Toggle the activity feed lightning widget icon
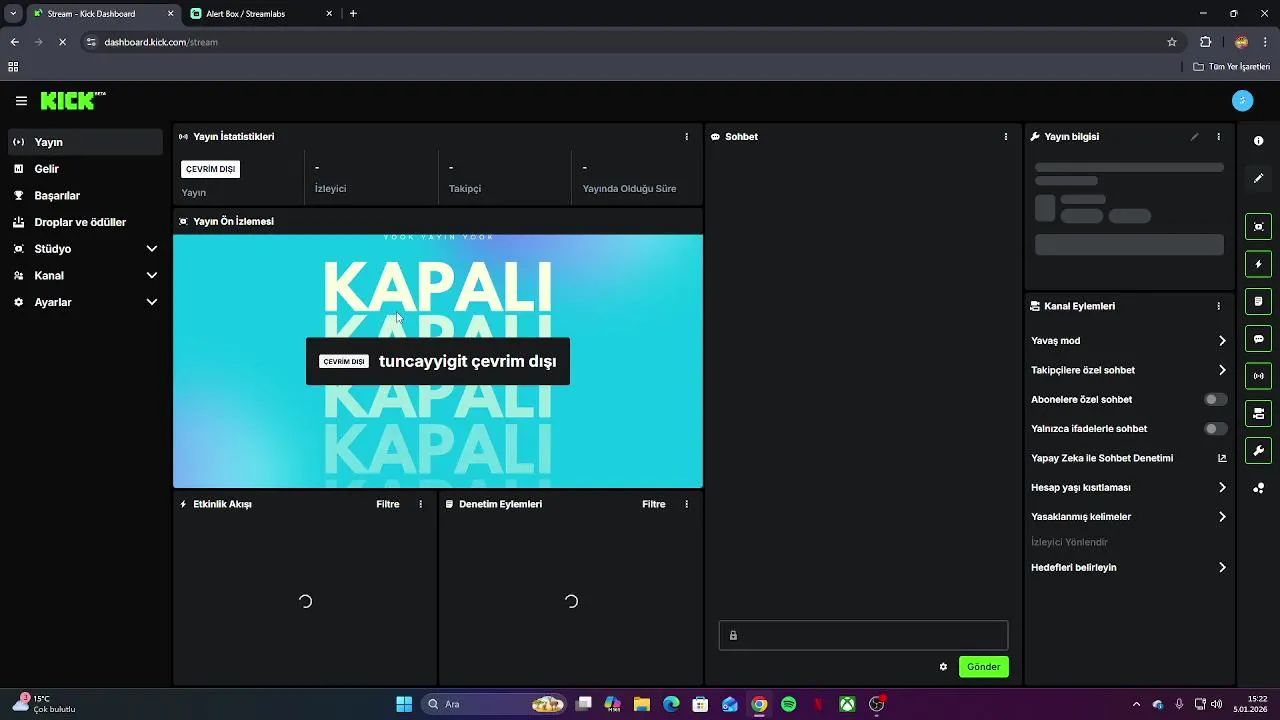 coord(1258,264)
